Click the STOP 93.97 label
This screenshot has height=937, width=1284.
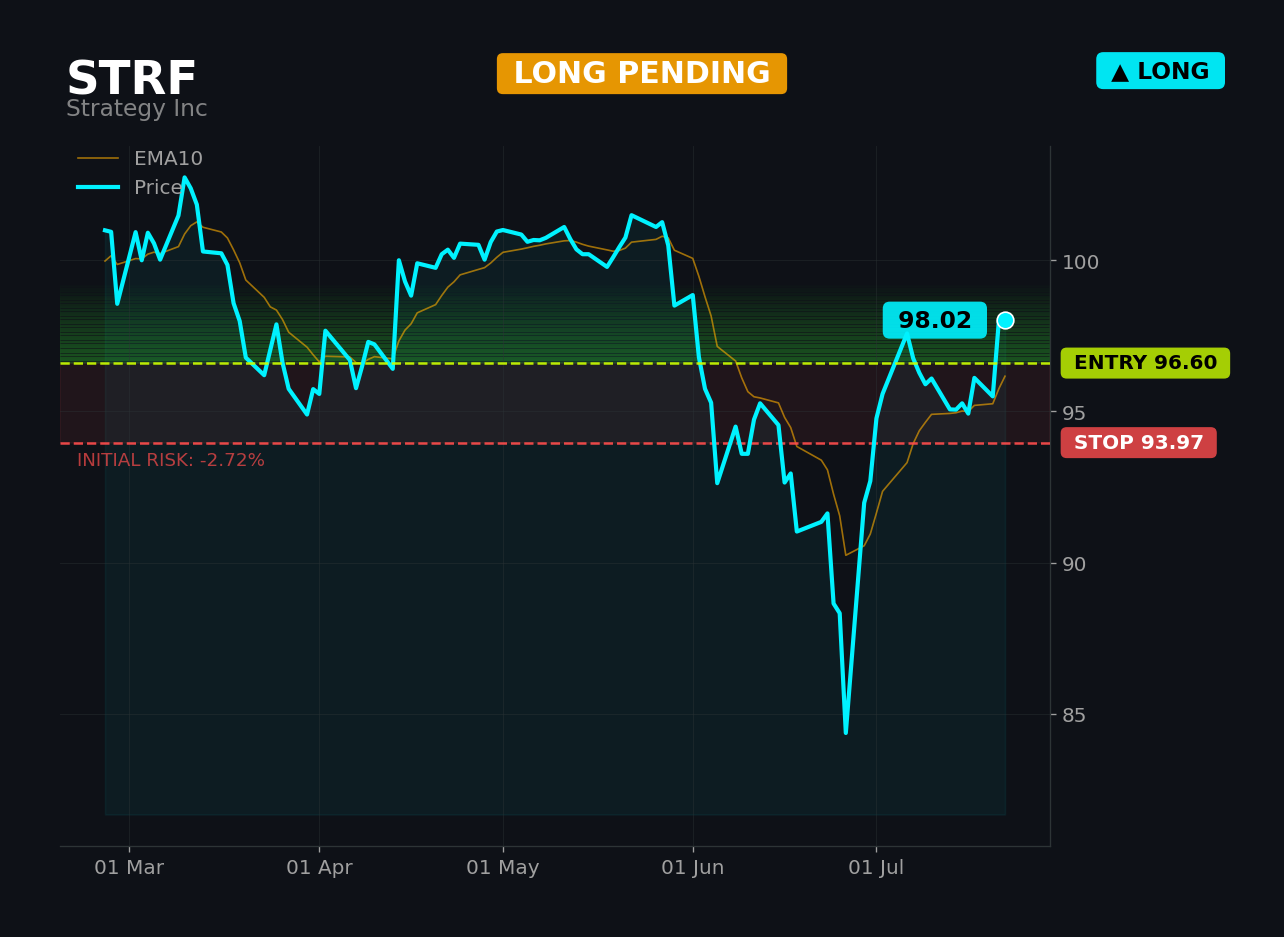point(1139,443)
